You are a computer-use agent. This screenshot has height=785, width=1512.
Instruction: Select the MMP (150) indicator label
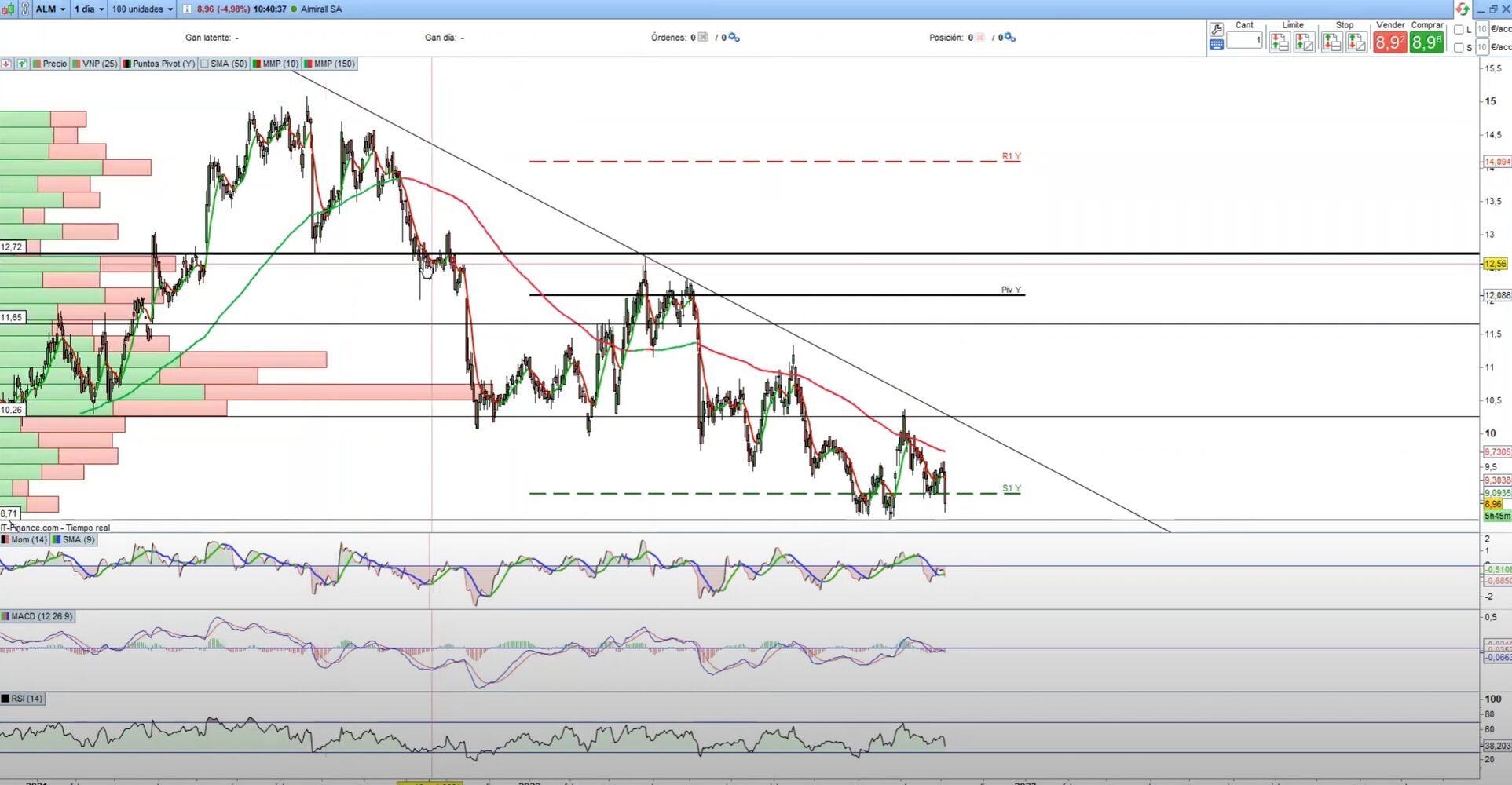330,64
